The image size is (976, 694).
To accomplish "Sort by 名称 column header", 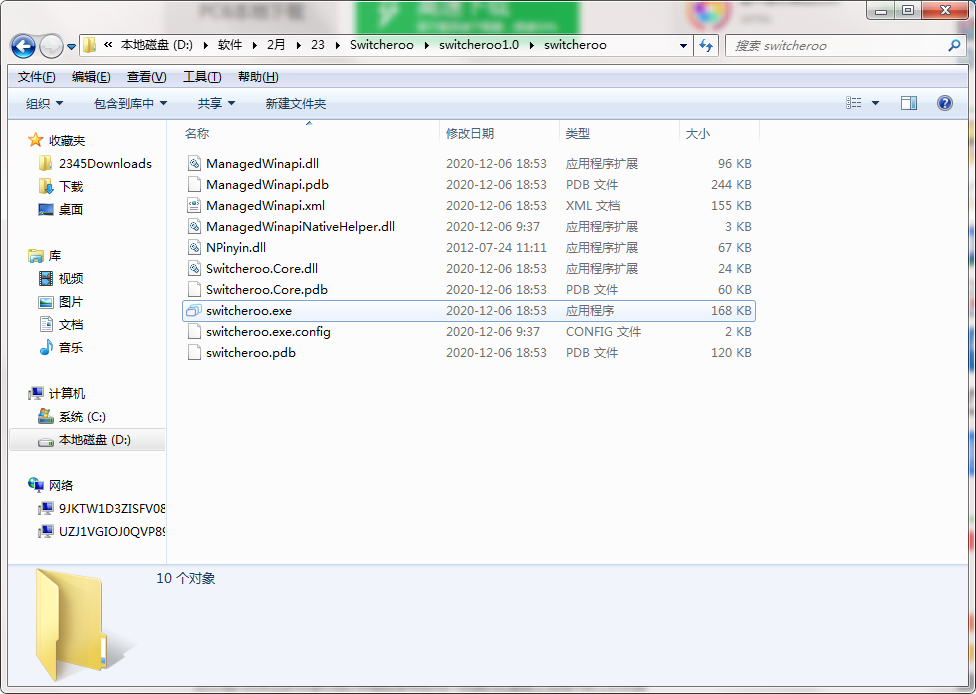I will click(197, 133).
